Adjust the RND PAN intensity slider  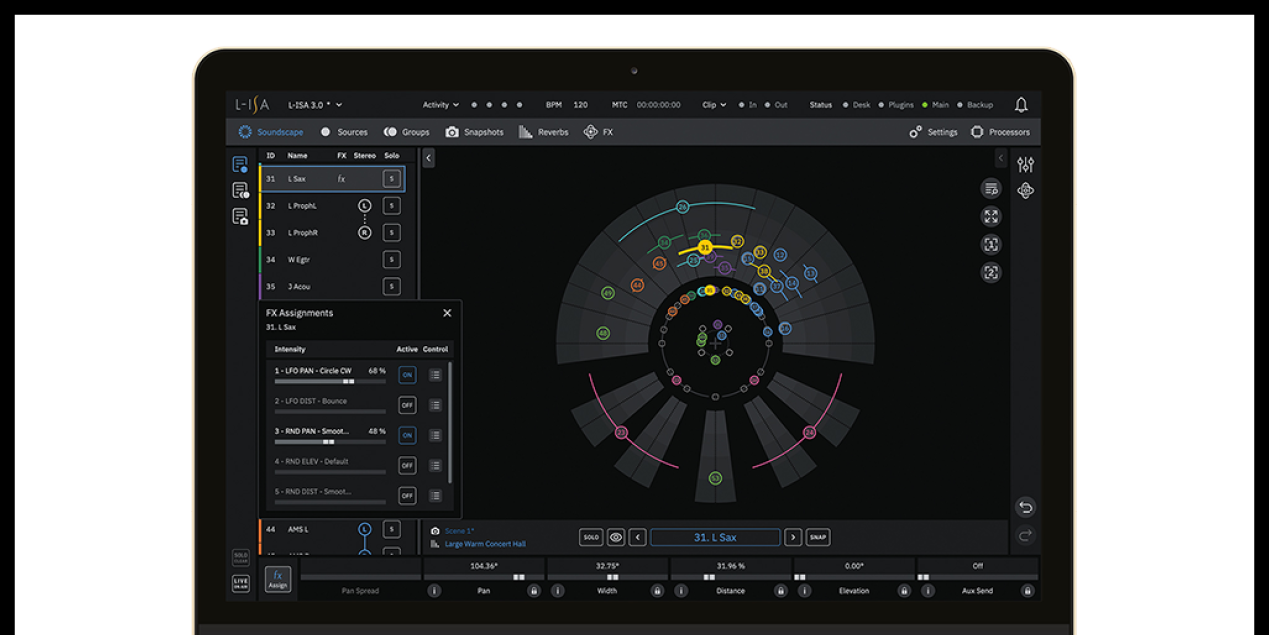tap(330, 441)
